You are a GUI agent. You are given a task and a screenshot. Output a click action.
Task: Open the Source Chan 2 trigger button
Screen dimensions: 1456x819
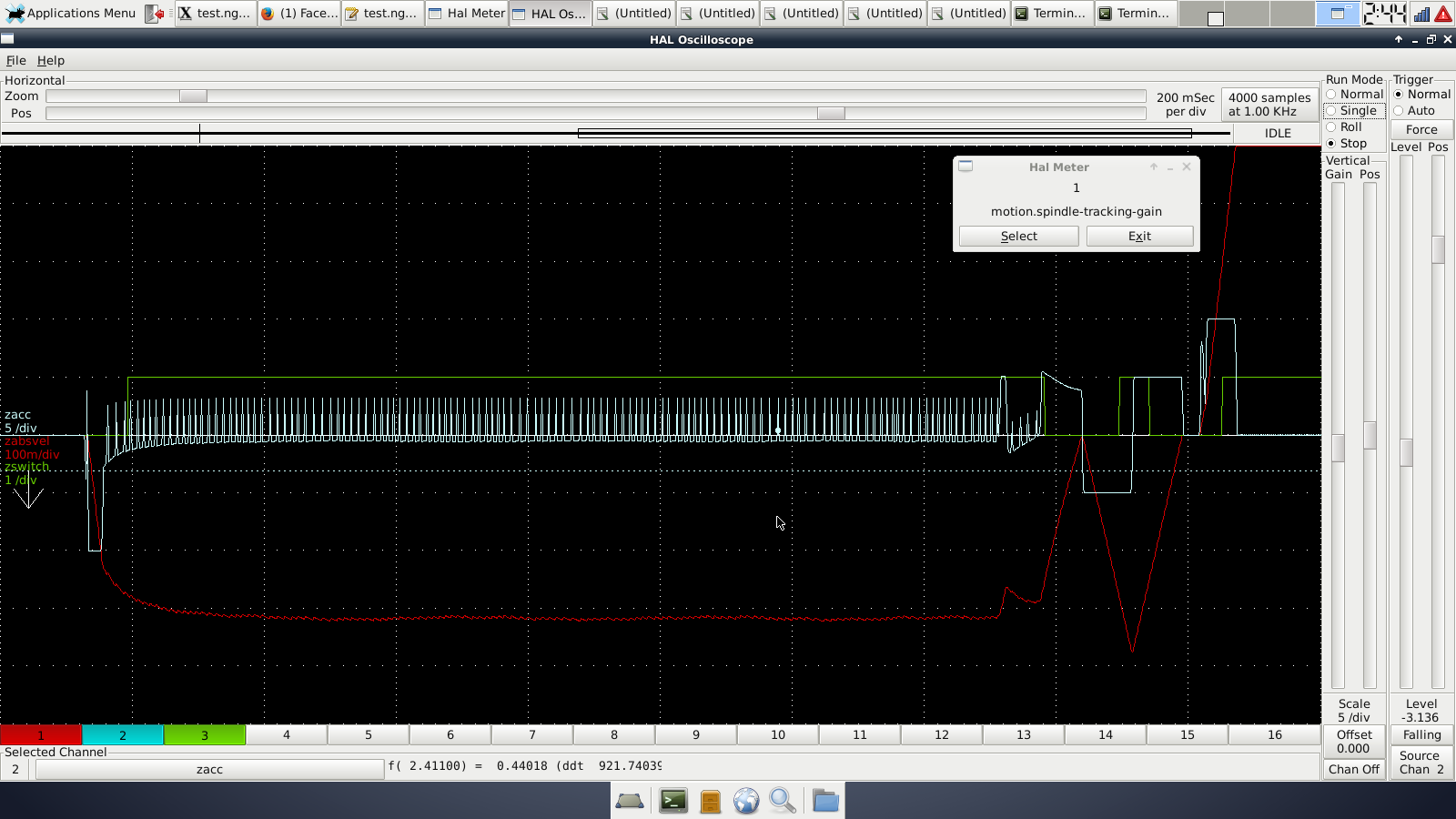click(1421, 763)
